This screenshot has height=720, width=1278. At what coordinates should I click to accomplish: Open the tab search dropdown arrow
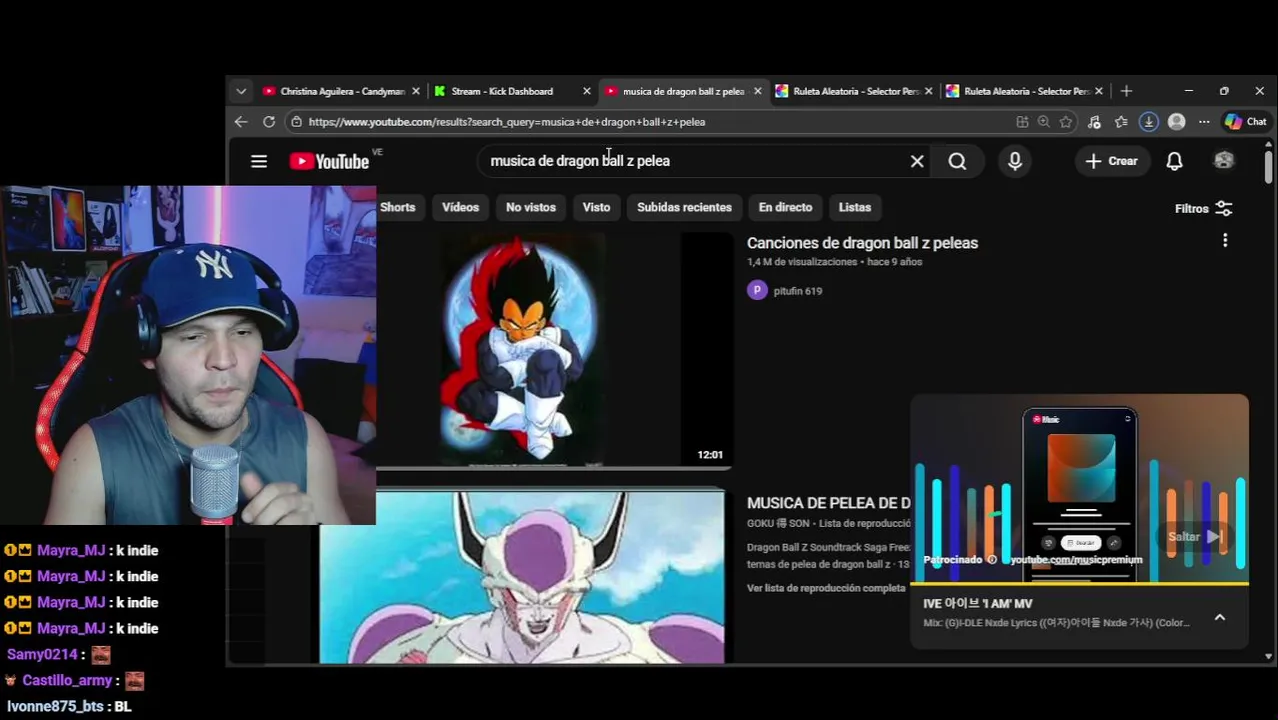[241, 91]
